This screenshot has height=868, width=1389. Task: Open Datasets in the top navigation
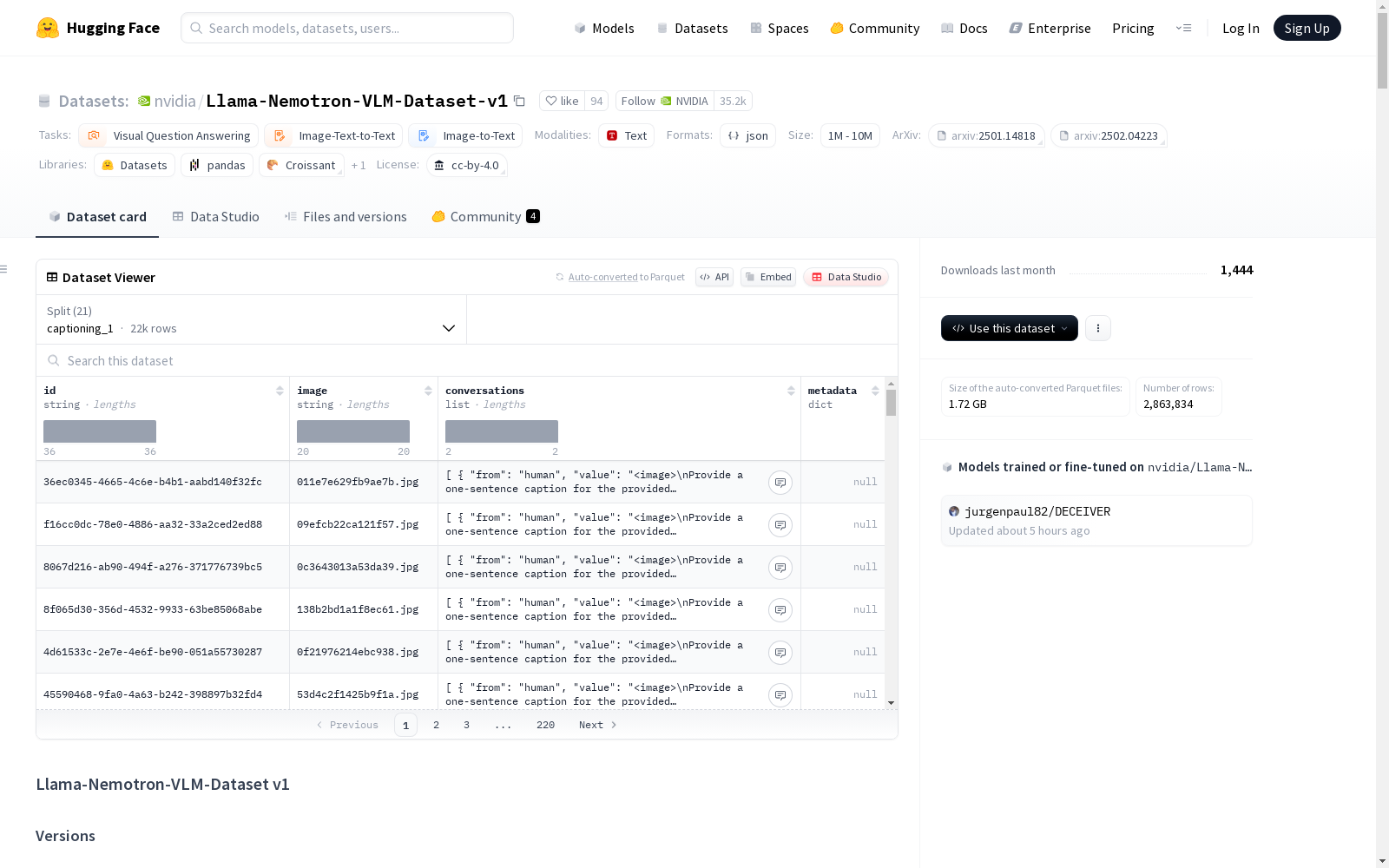[x=693, y=28]
